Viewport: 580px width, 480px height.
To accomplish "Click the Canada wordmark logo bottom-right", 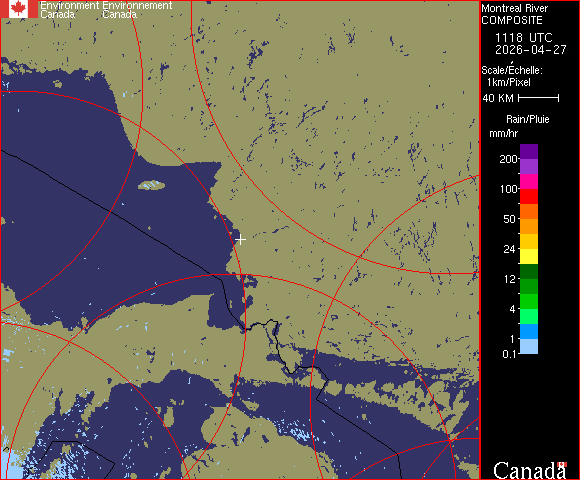I will (530, 470).
